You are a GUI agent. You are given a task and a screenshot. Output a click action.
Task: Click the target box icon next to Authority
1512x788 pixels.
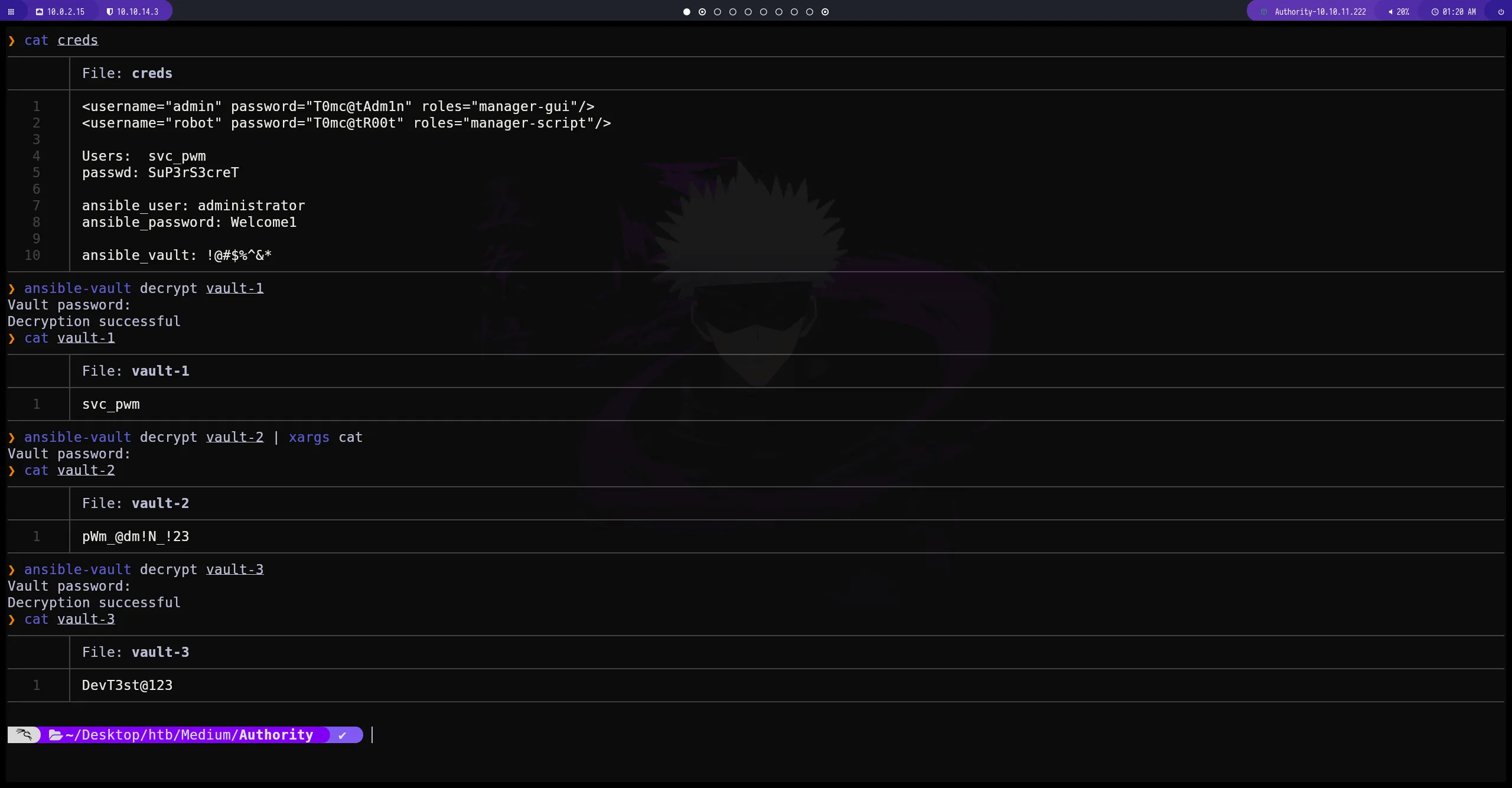1264,11
